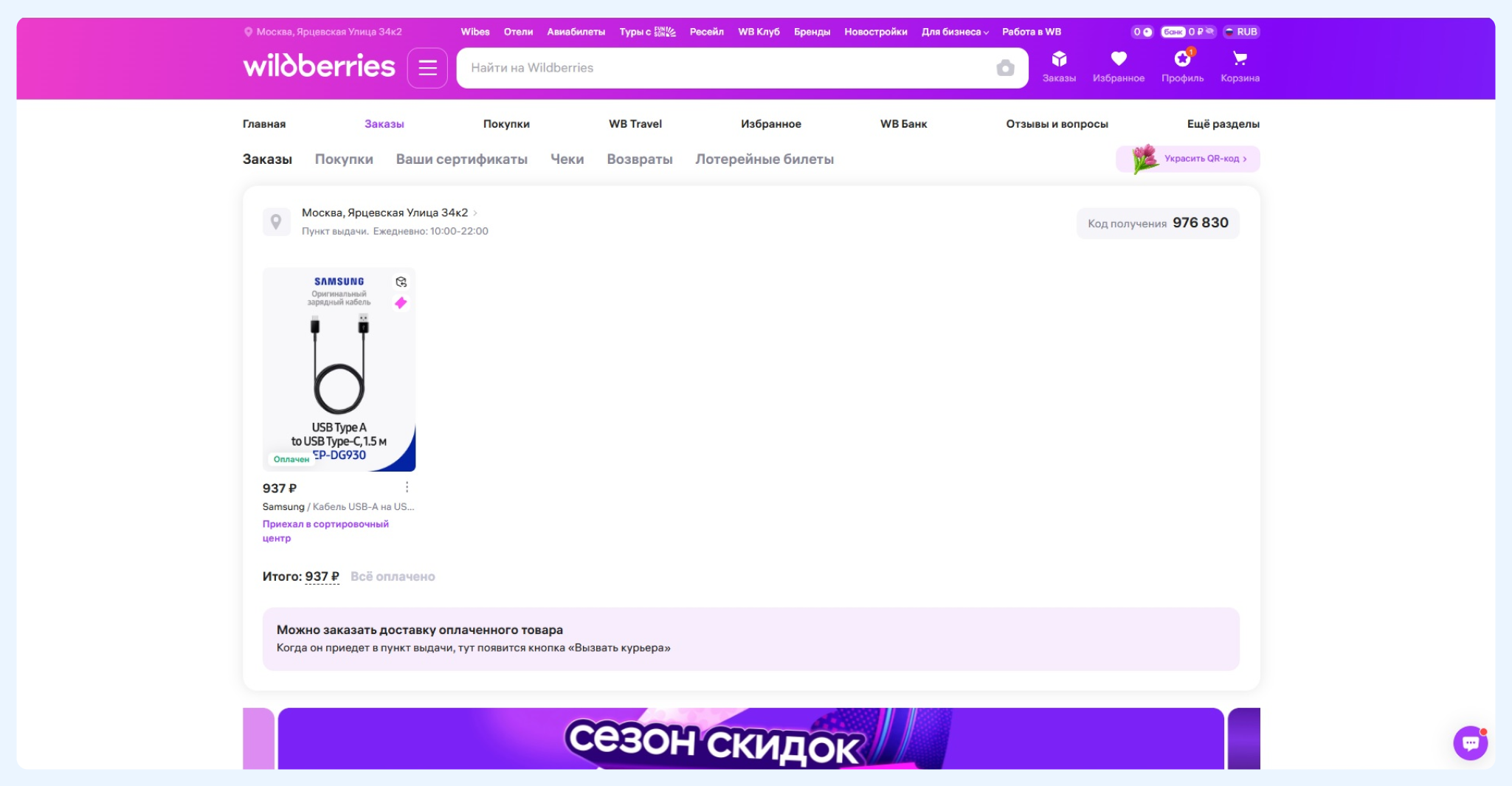1512x786 pixels.
Task: Expand the pickup address Москва, Ярцевская chevron
Action: (475, 213)
